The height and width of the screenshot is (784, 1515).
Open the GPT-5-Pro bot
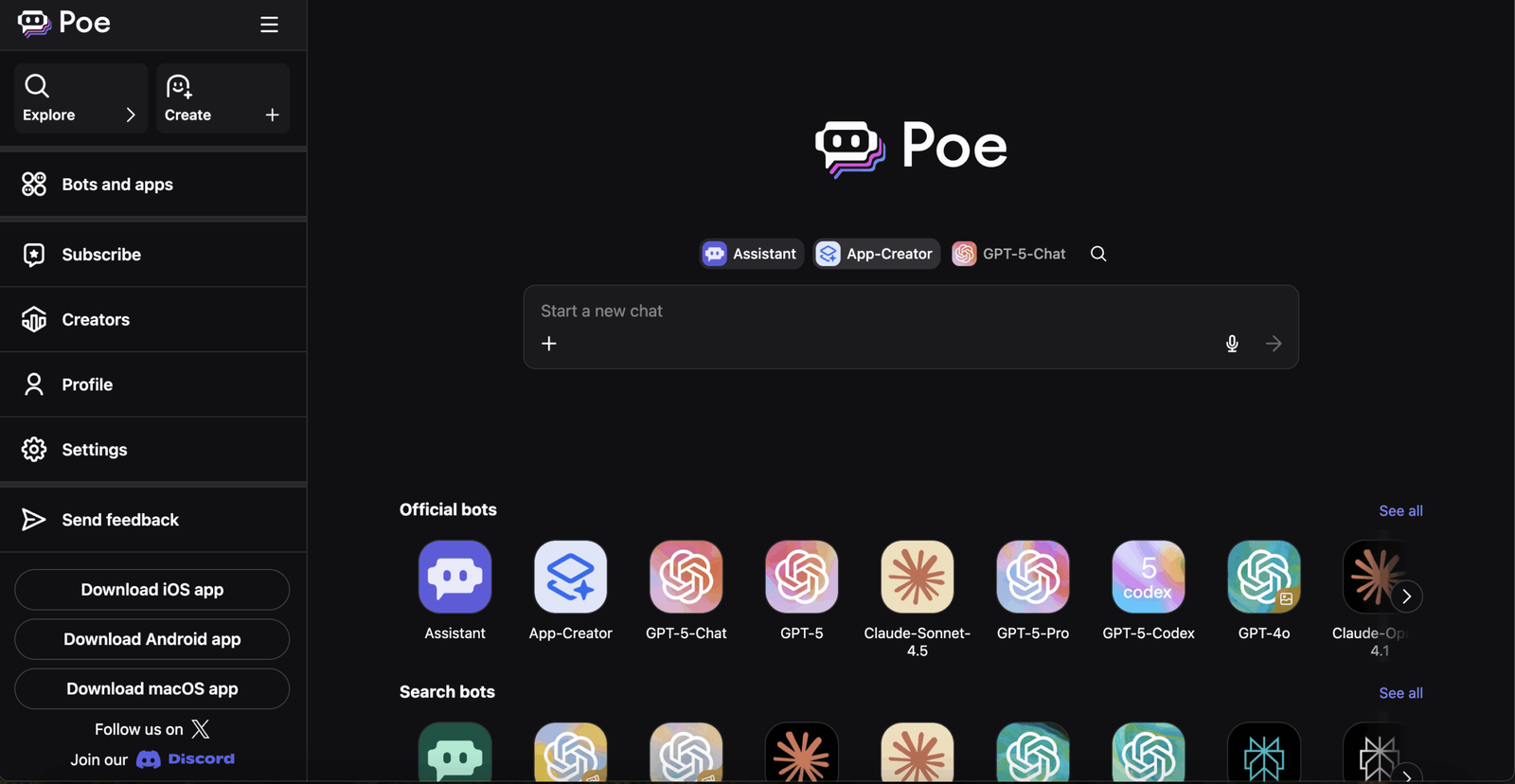1033,591
